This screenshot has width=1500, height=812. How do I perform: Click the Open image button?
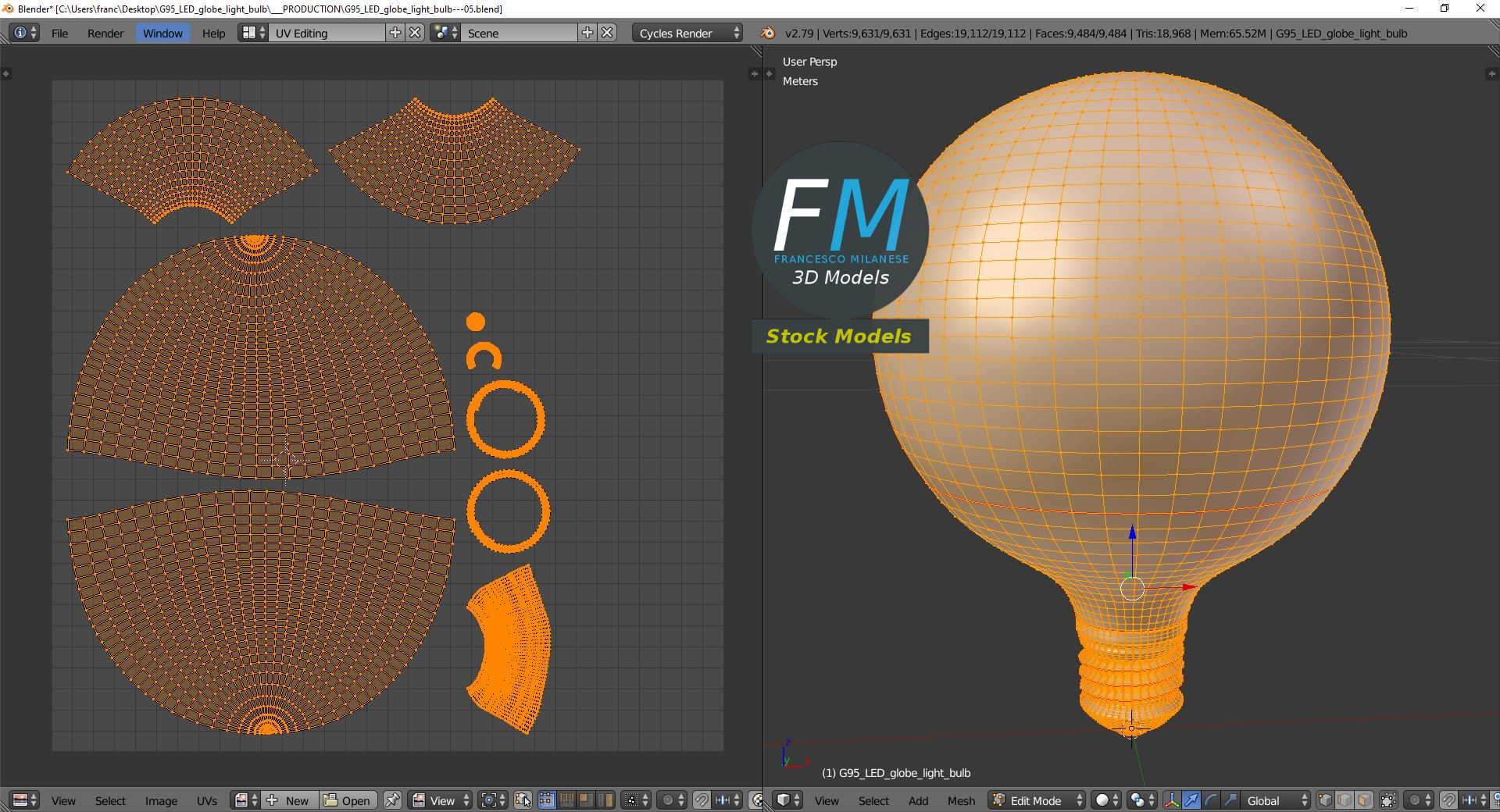348,800
